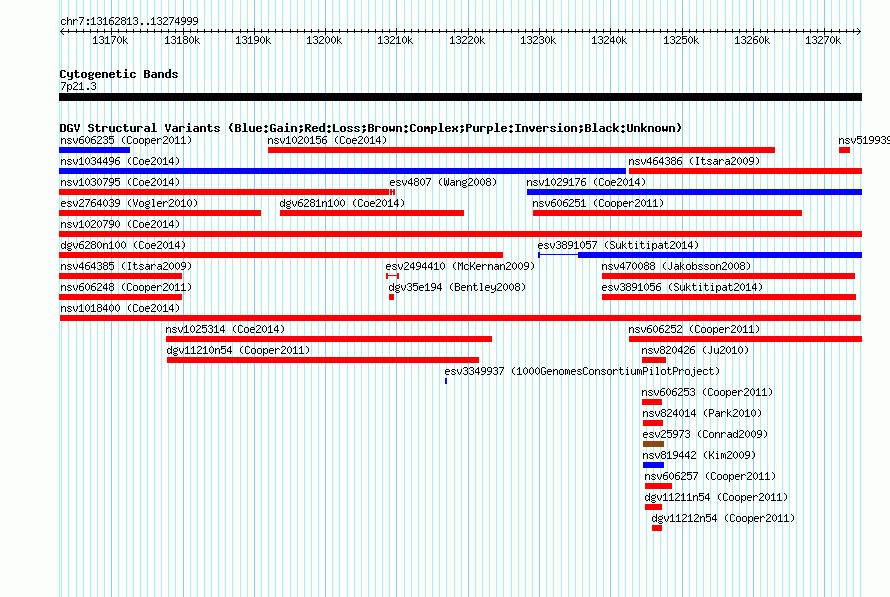This screenshot has width=890, height=597.
Task: Click the chr7:13162813..13274999 region label
Action: point(129,21)
